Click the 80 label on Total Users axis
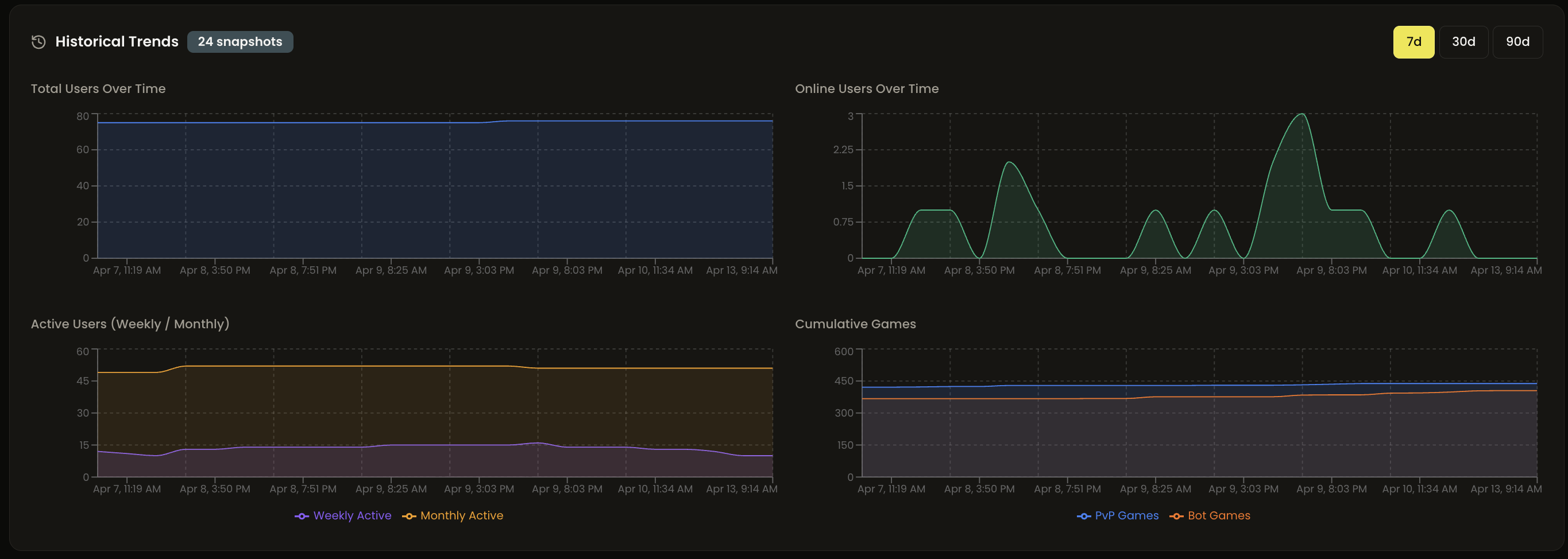The height and width of the screenshot is (559, 1568). point(82,116)
